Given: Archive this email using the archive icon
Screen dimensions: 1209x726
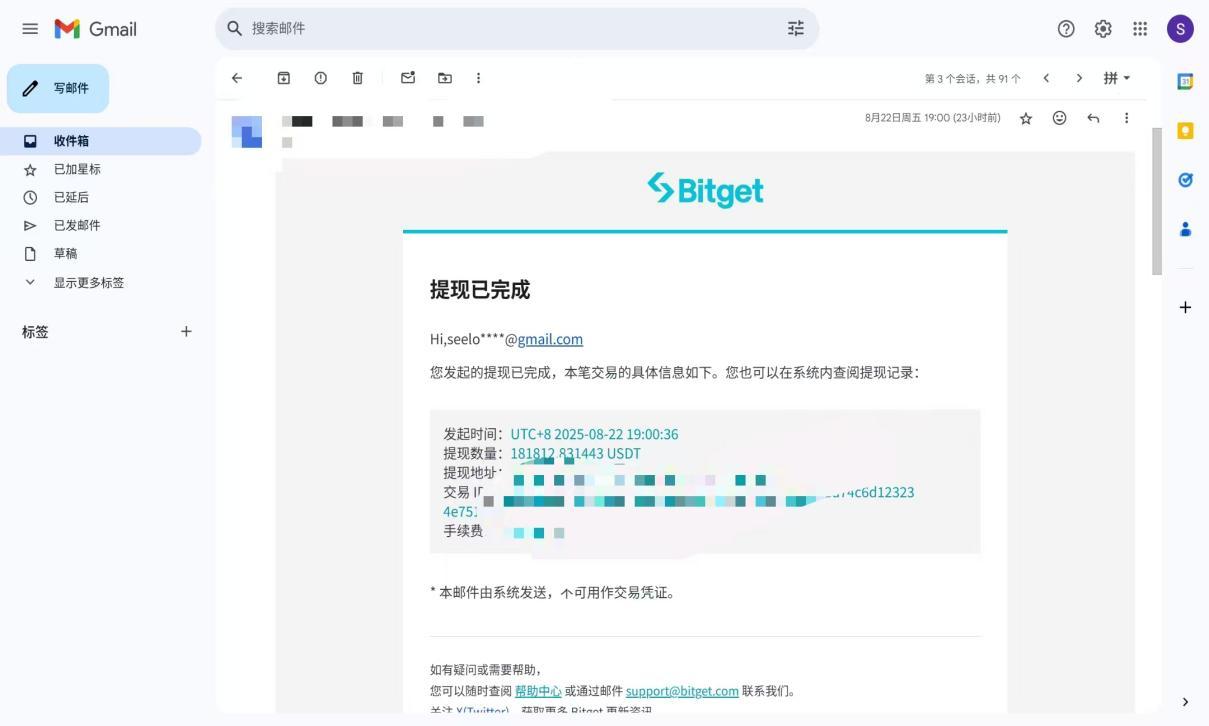Looking at the screenshot, I should click(x=284, y=78).
